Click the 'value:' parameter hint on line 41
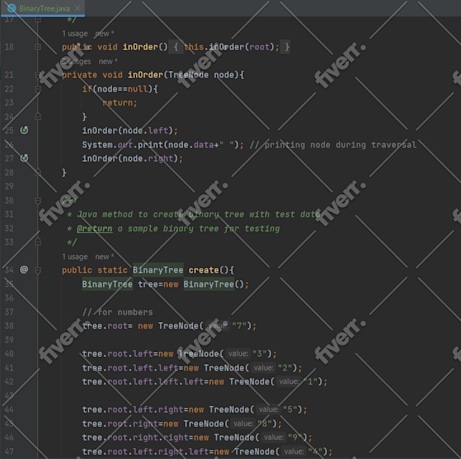 [x=263, y=368]
